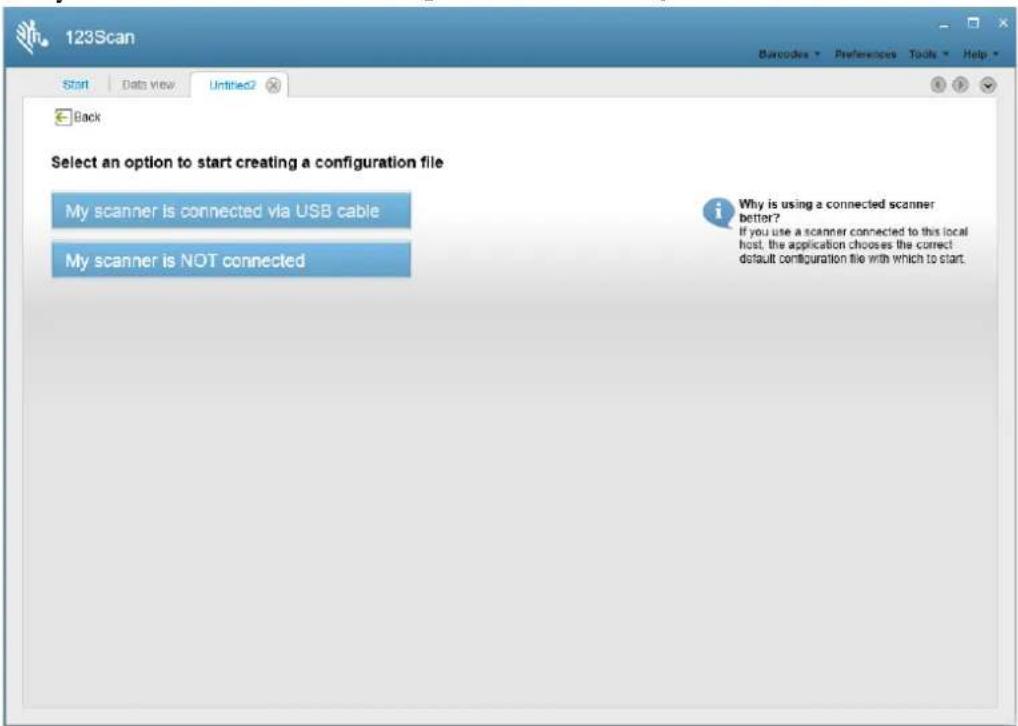1018x726 pixels.
Task: Click the Zebra logo icon
Action: 31,37
